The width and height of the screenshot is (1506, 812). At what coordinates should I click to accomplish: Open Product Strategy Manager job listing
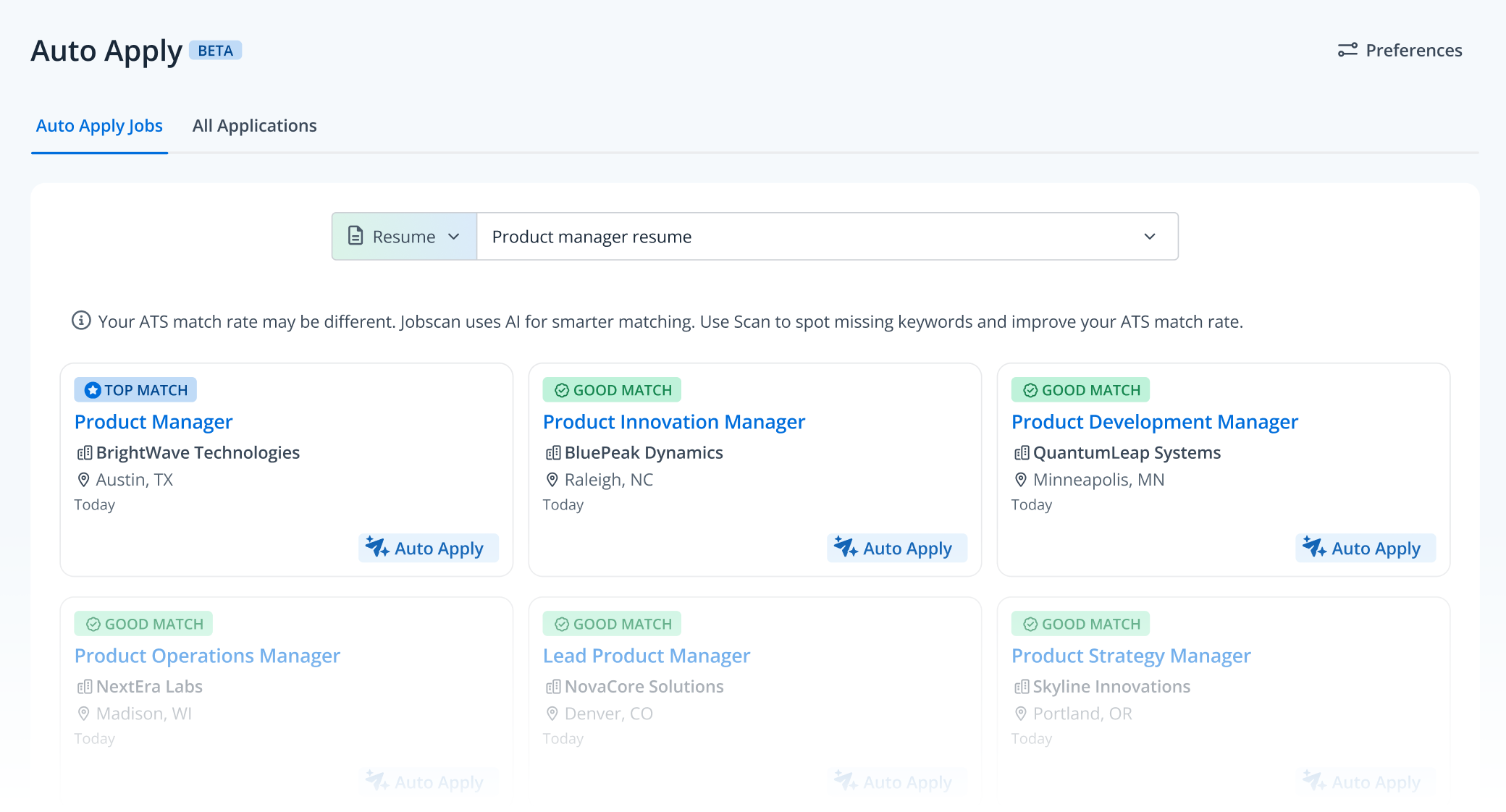1131,656
